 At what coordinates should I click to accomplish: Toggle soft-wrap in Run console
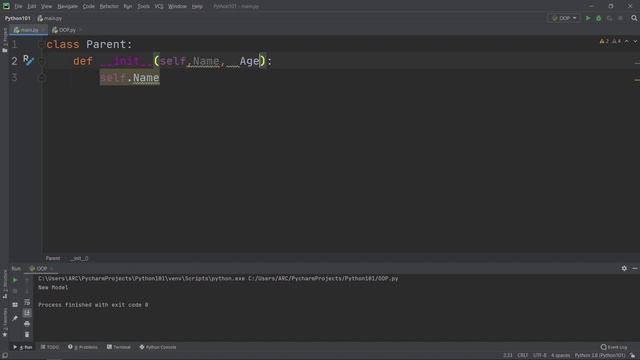pyautogui.click(x=27, y=302)
